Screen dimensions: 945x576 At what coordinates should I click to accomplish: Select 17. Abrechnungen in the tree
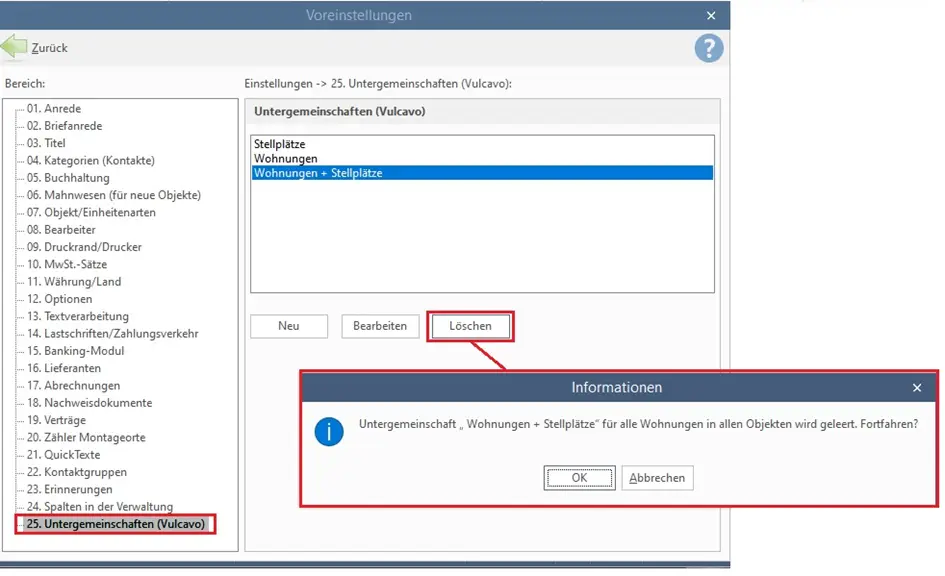click(x=74, y=385)
